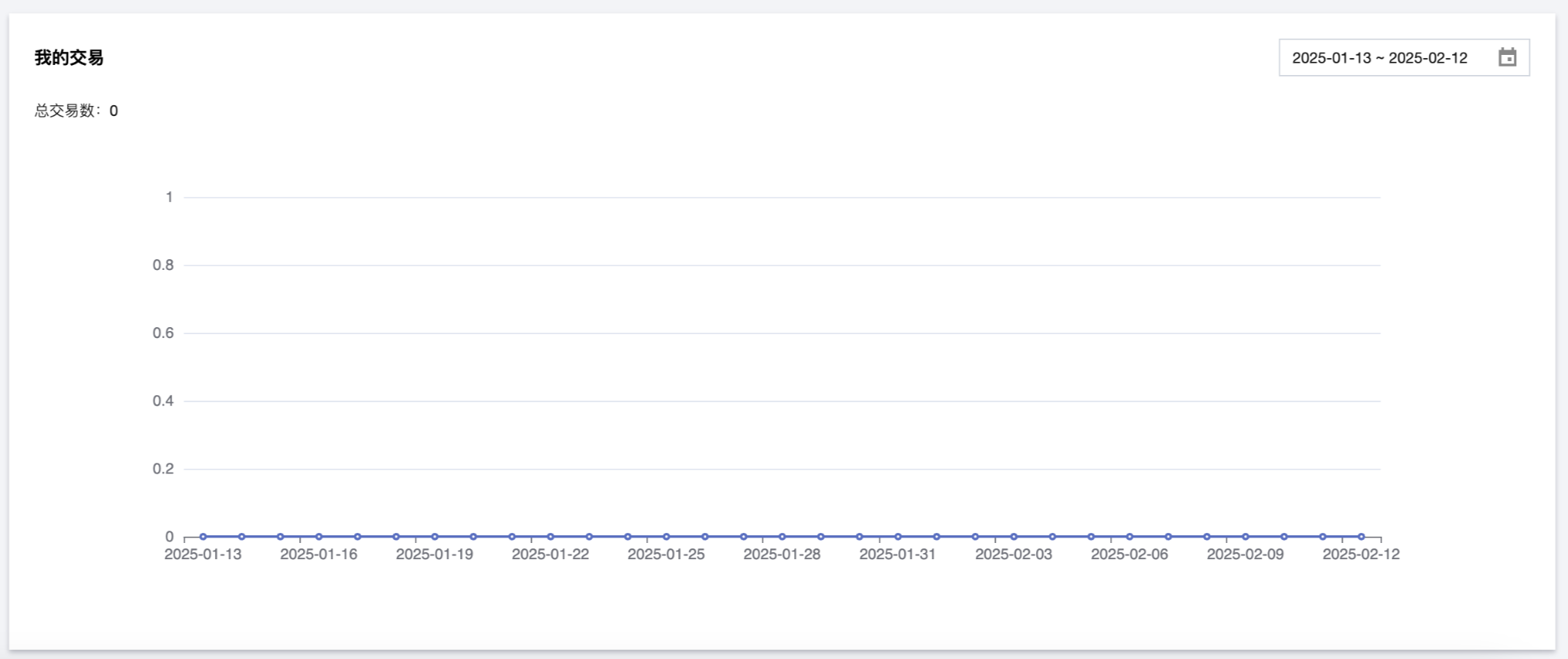The image size is (1568, 659).
Task: Select the data point for 2025-02-12
Action: (1361, 536)
